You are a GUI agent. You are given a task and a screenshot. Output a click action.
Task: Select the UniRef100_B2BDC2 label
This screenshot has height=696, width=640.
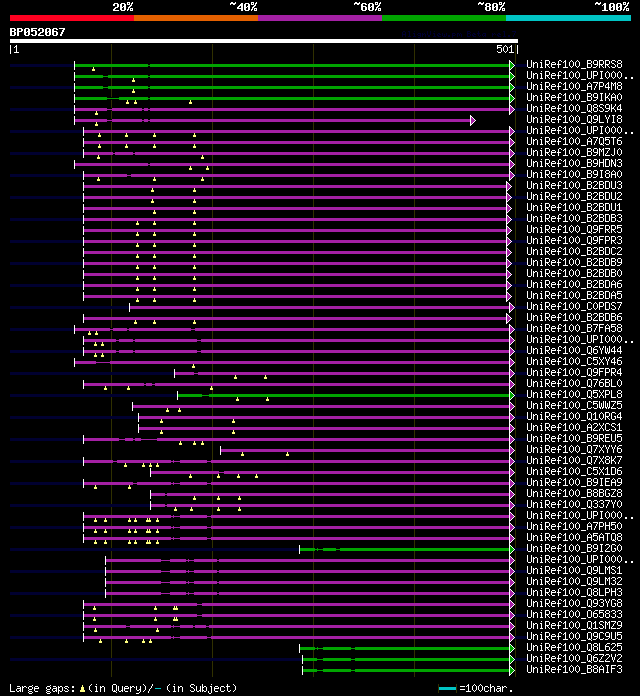574,251
